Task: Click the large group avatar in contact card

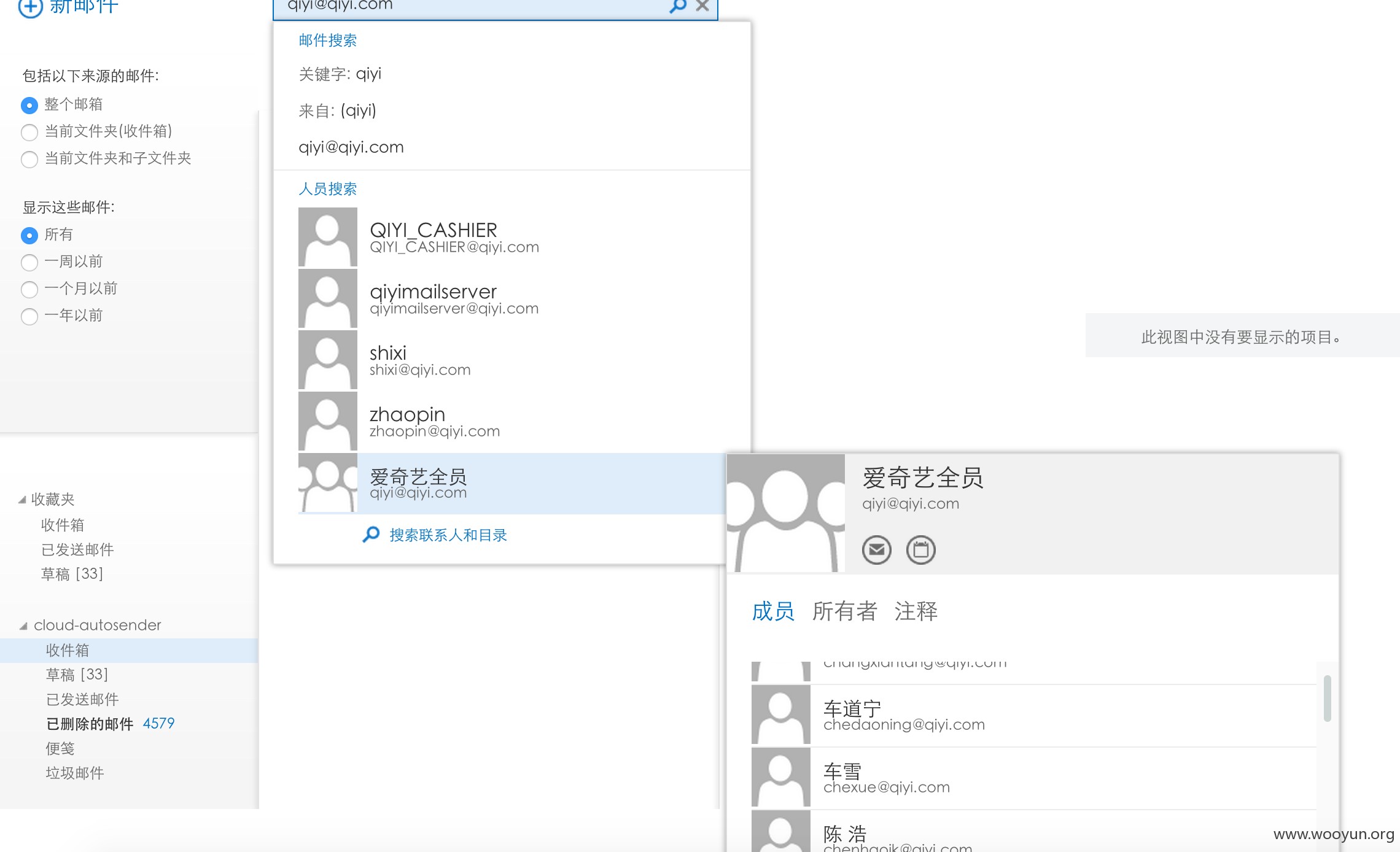Action: click(x=786, y=513)
